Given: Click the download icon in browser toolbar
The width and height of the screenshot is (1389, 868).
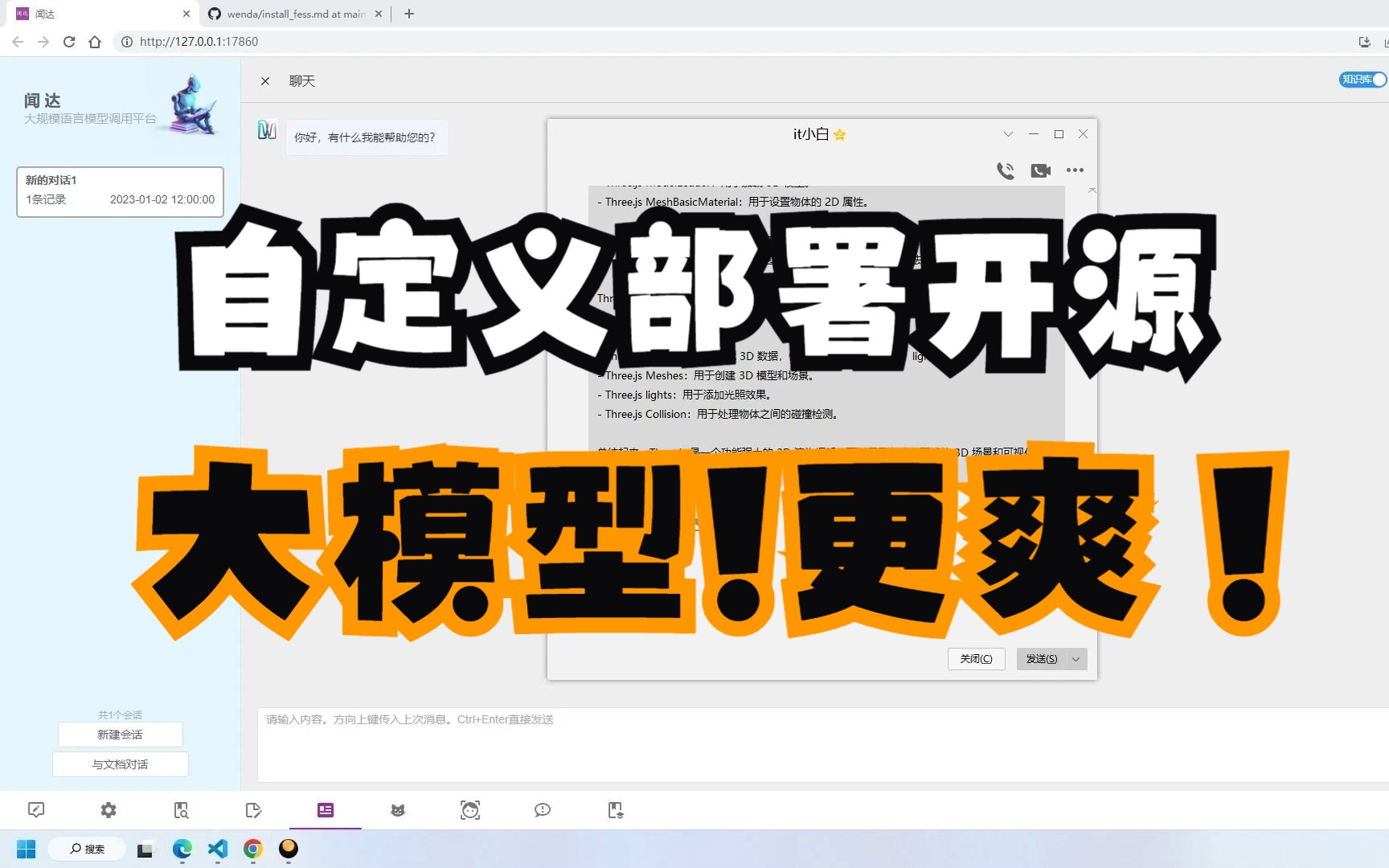Looking at the screenshot, I should click(1364, 42).
